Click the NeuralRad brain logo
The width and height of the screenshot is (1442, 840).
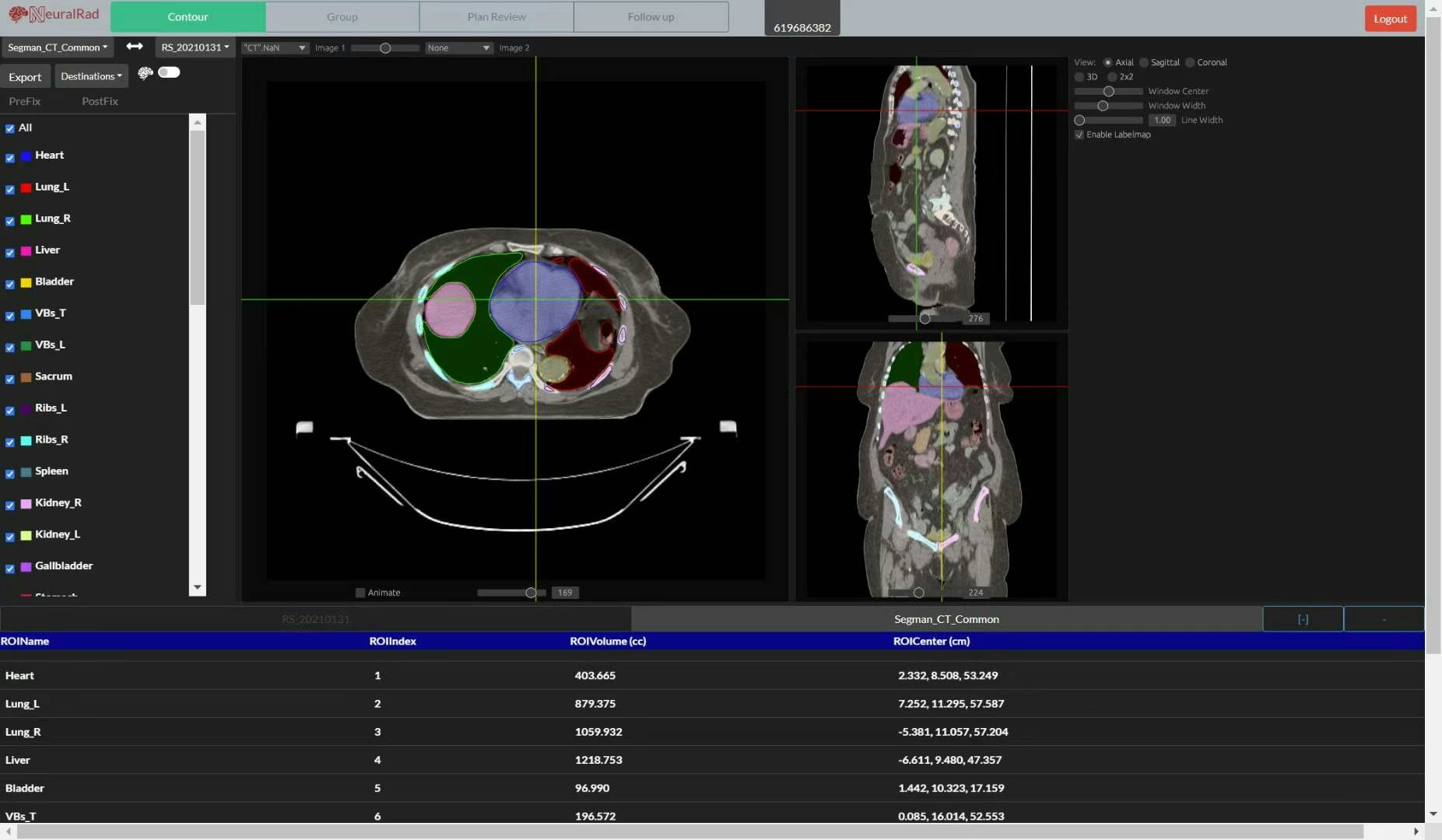pyautogui.click(x=18, y=15)
